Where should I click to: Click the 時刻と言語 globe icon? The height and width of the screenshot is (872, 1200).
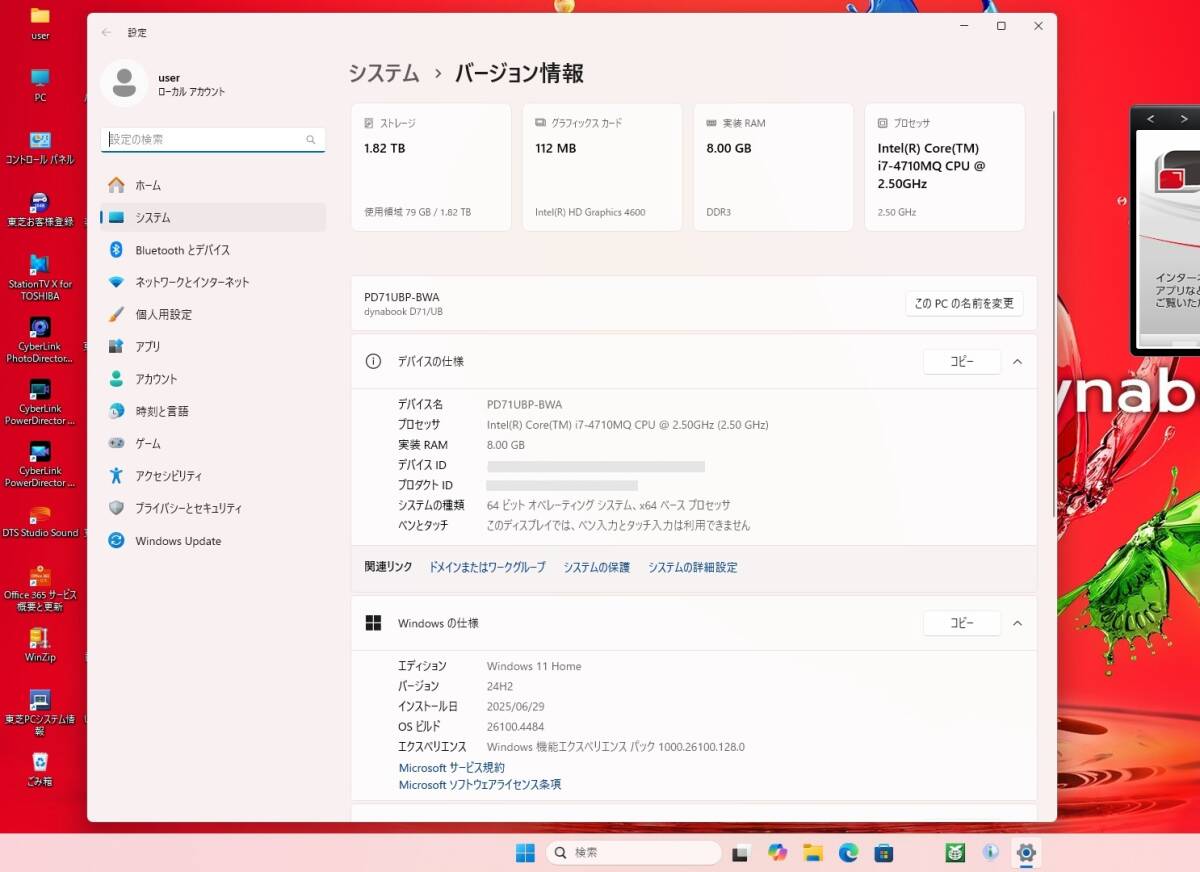[116, 411]
